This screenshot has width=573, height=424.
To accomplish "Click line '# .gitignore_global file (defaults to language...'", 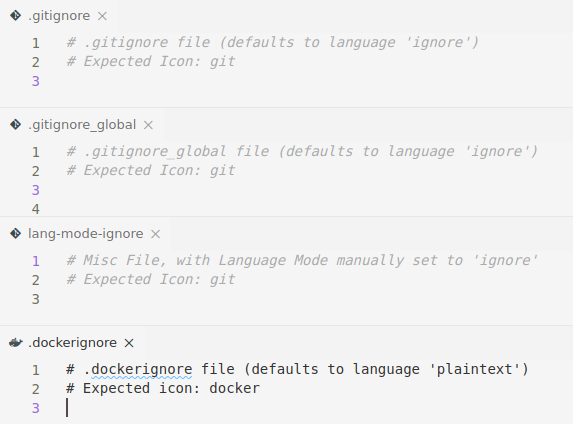I will (x=302, y=151).
